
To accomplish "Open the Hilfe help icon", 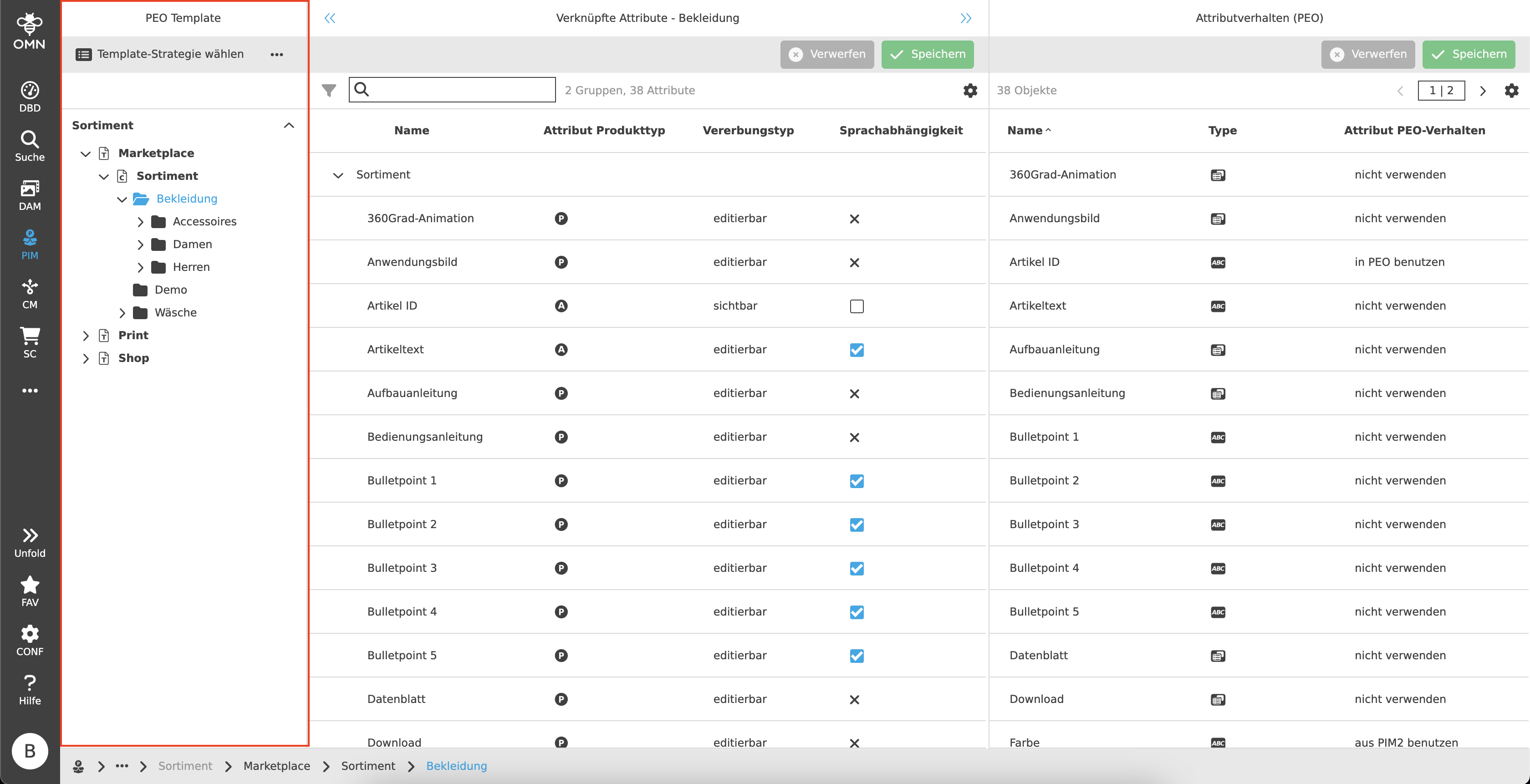I will coord(30,689).
